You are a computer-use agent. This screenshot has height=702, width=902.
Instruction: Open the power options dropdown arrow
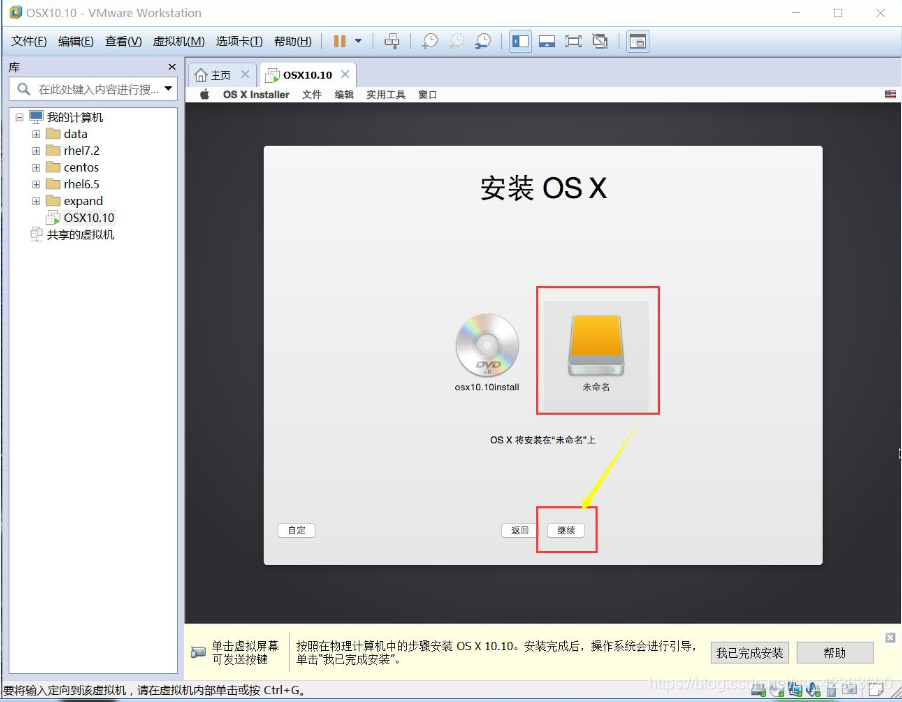(x=358, y=41)
